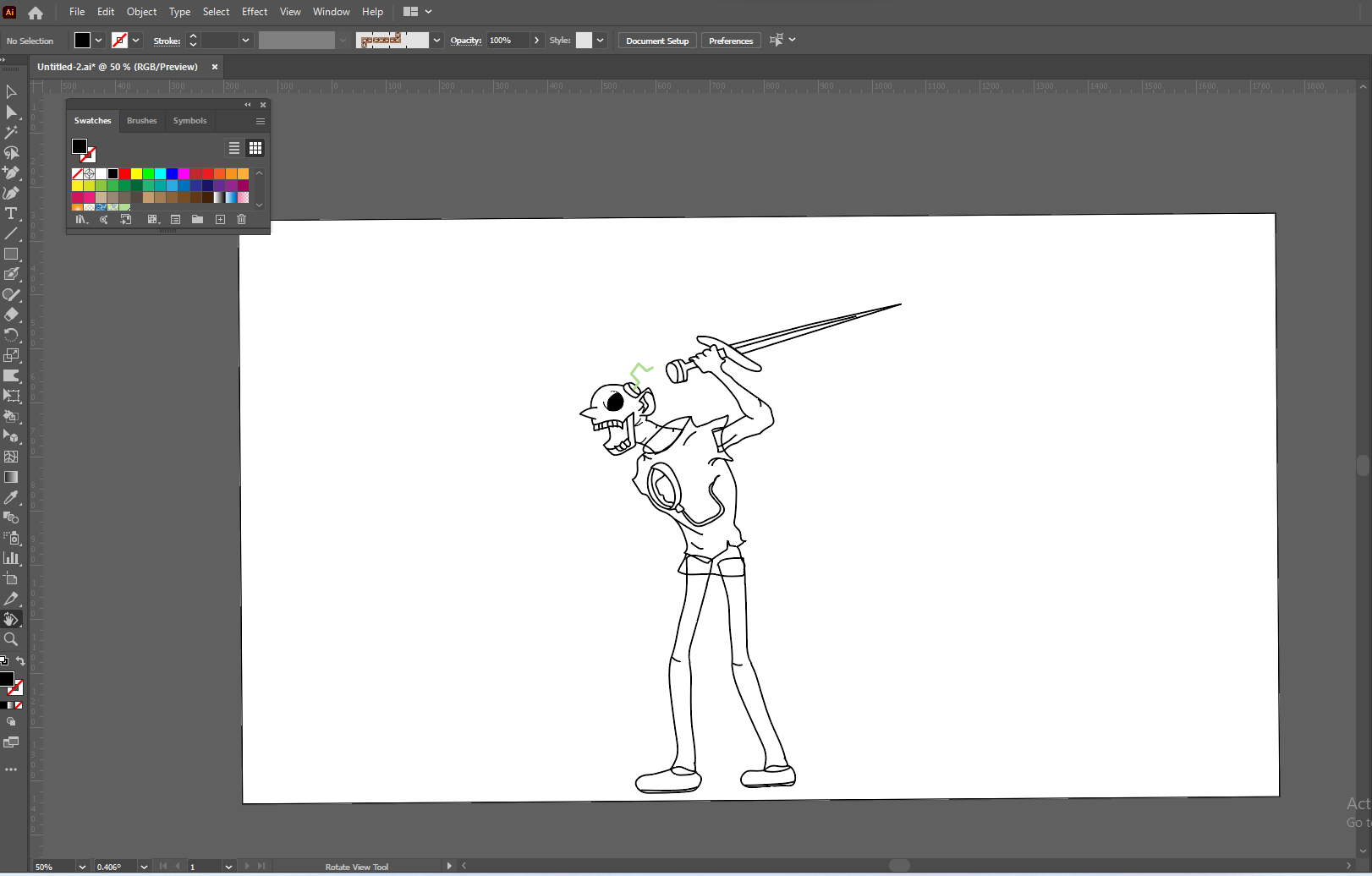1372x876 pixels.
Task: Swap fill and stroke in toolbar
Action: click(20, 661)
